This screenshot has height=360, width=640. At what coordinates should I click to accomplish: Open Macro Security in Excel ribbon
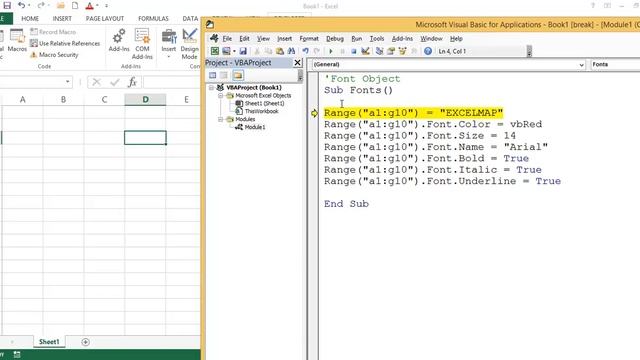click(54, 55)
